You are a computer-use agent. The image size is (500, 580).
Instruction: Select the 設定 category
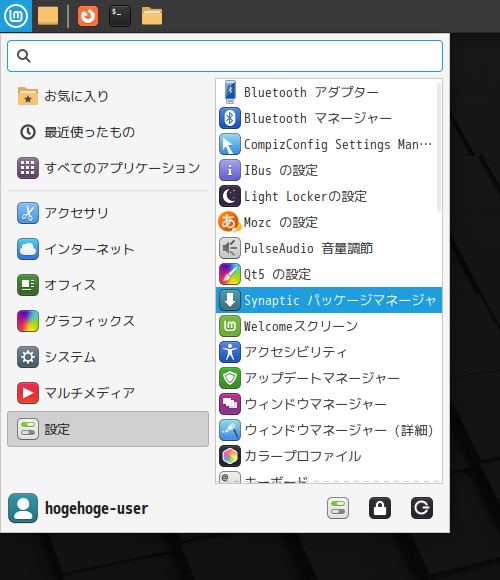click(108, 429)
